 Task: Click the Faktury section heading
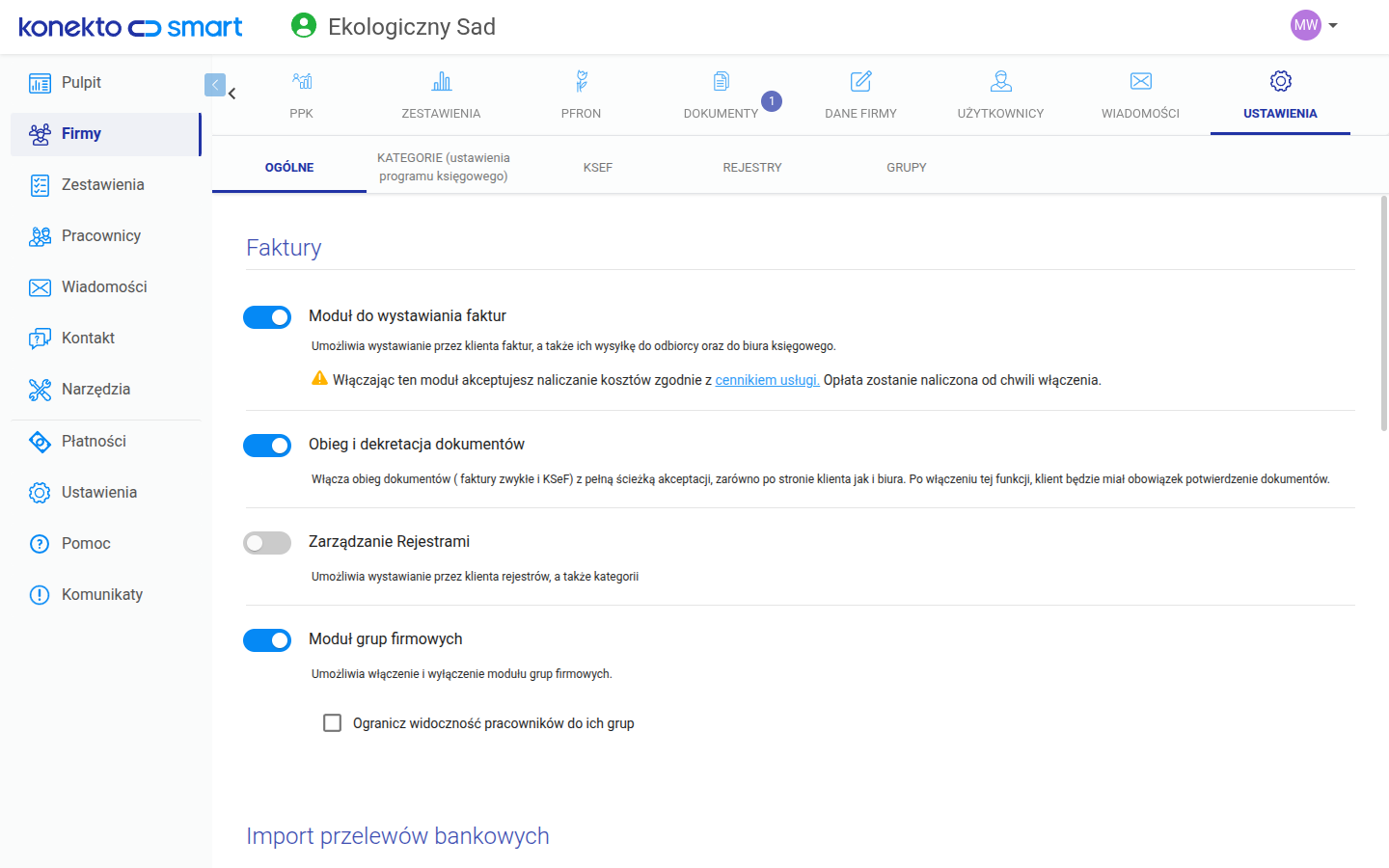[x=284, y=248]
